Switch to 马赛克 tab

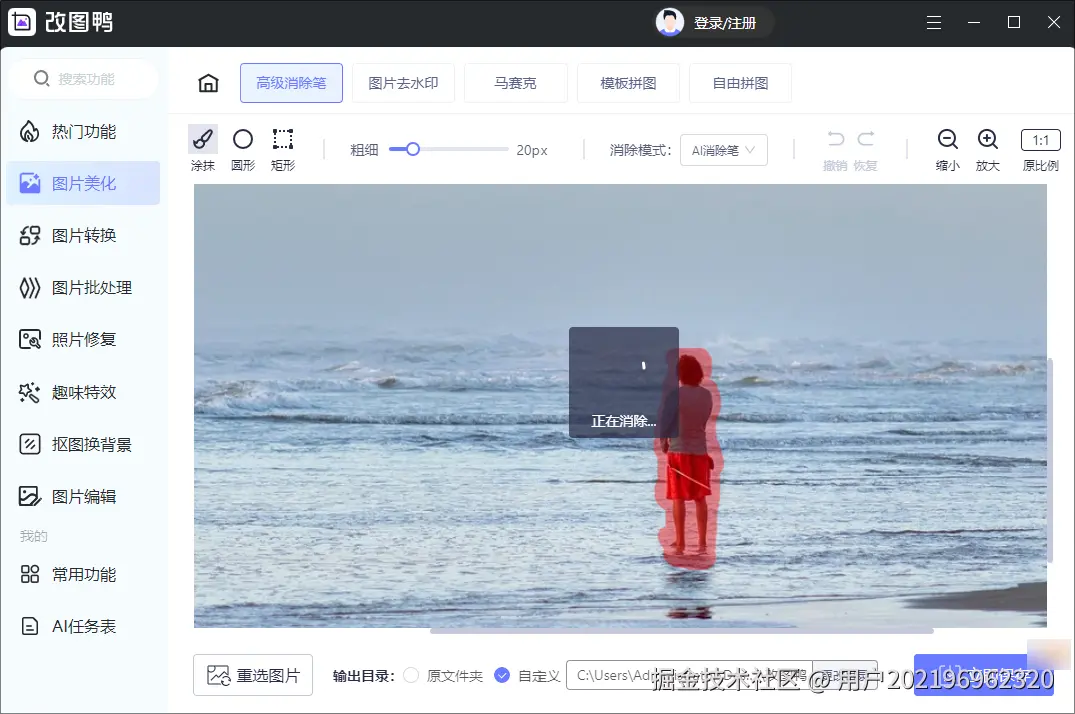(x=516, y=83)
